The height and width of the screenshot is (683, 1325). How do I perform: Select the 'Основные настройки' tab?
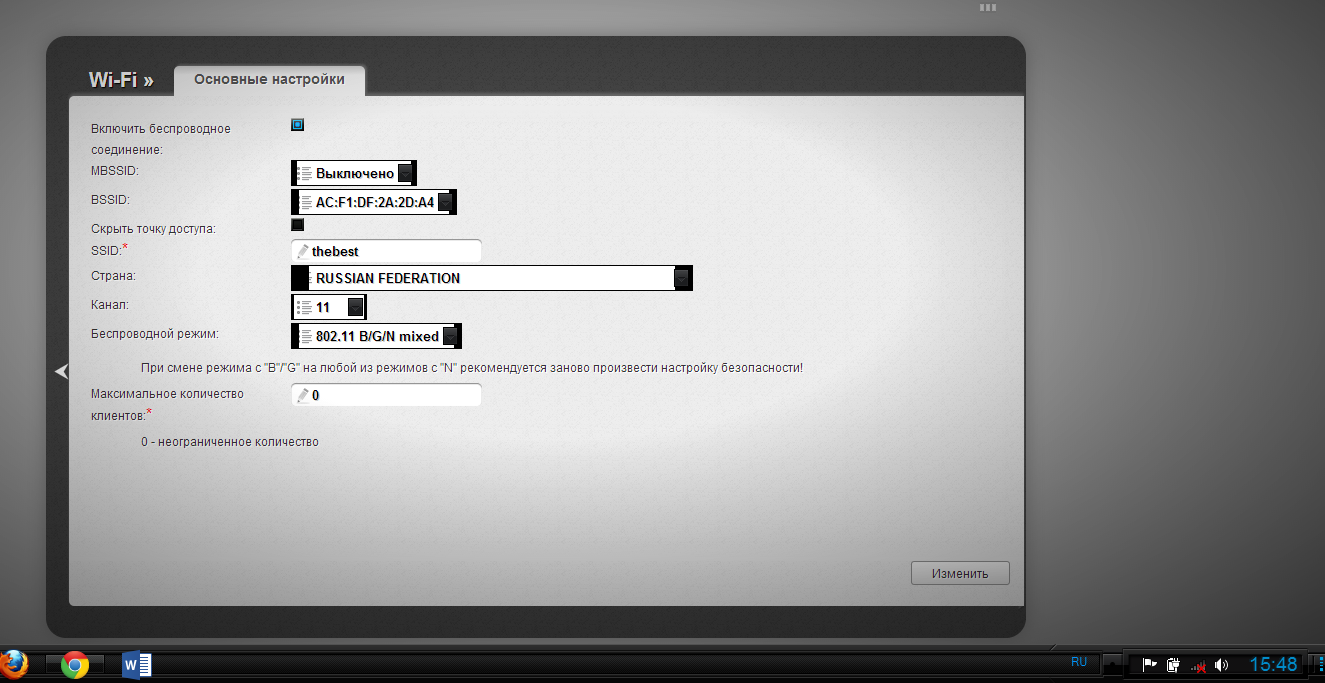tap(269, 80)
